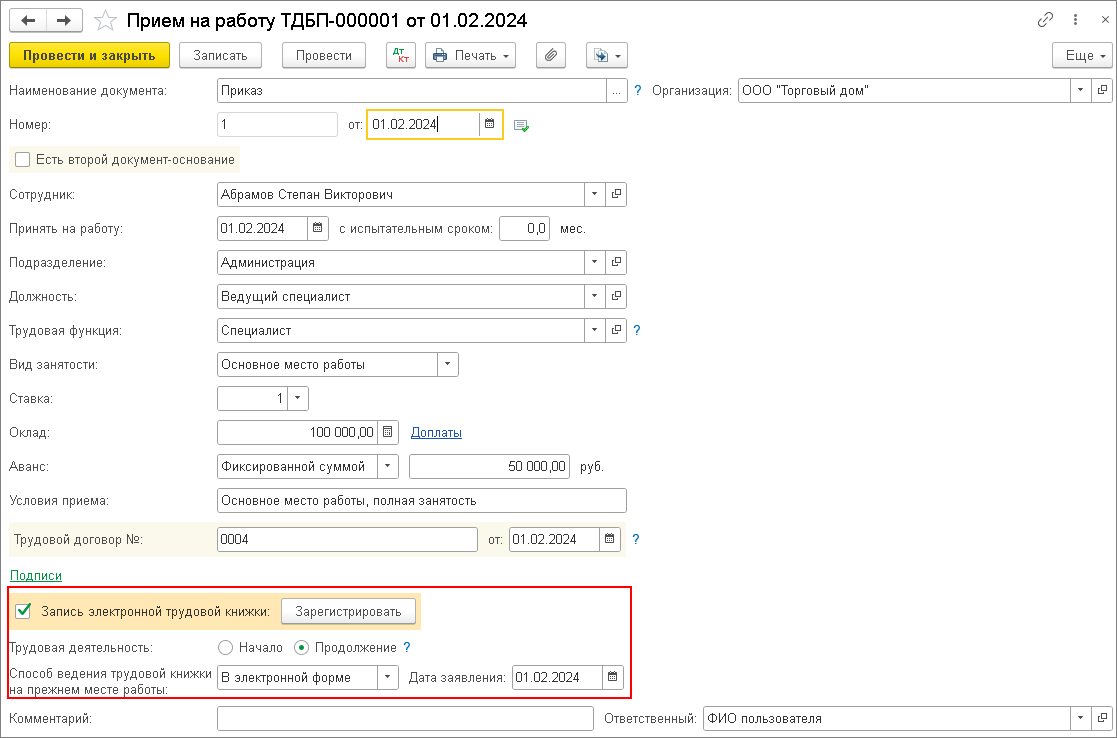The image size is (1117, 738).
Task: Open Трудовая функция item with open icon
Action: point(616,331)
